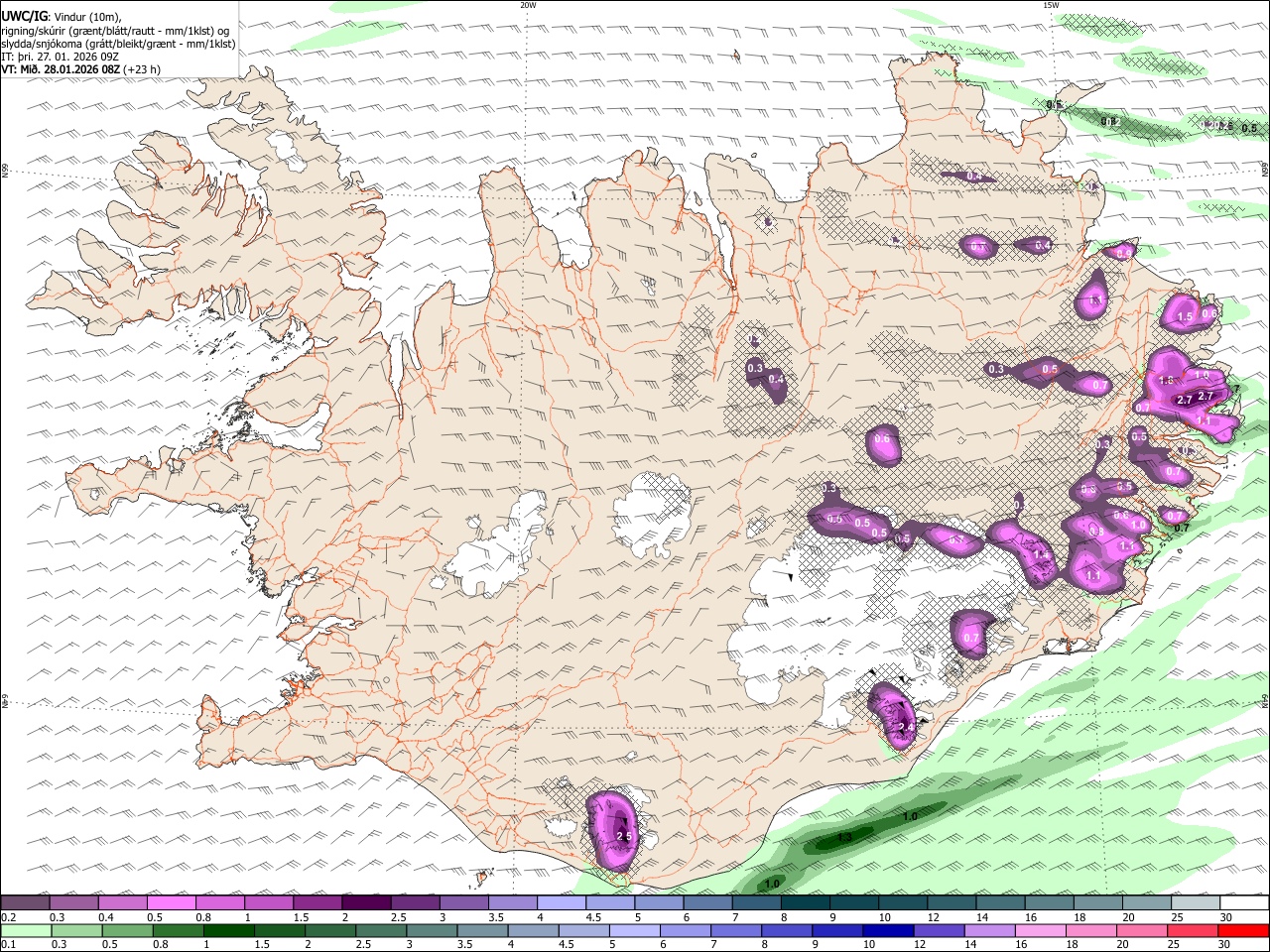Click the Hofsjökull glacier in central Iceland
This screenshot has width=1270, height=952.
tap(653, 513)
